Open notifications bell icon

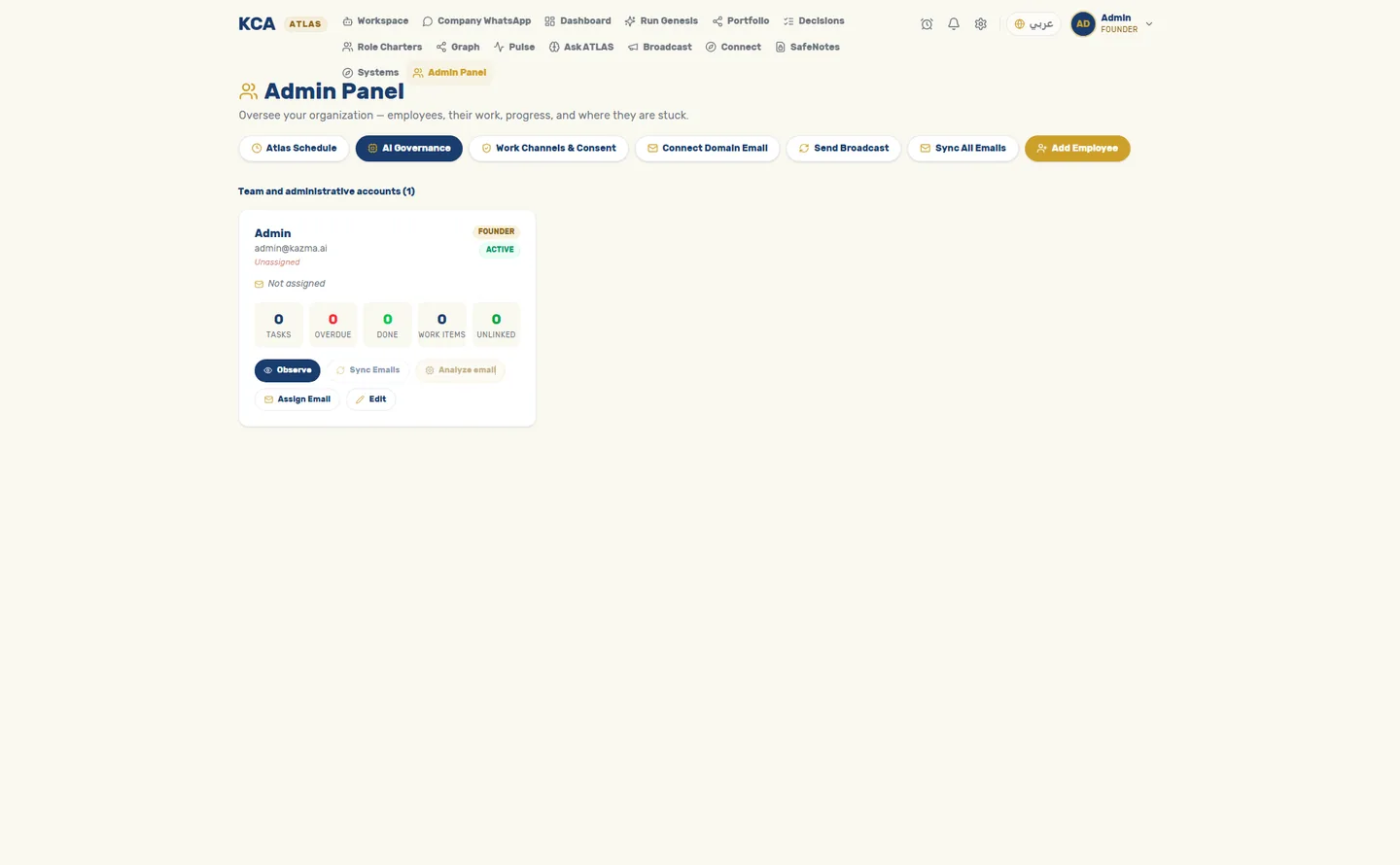pos(954,24)
